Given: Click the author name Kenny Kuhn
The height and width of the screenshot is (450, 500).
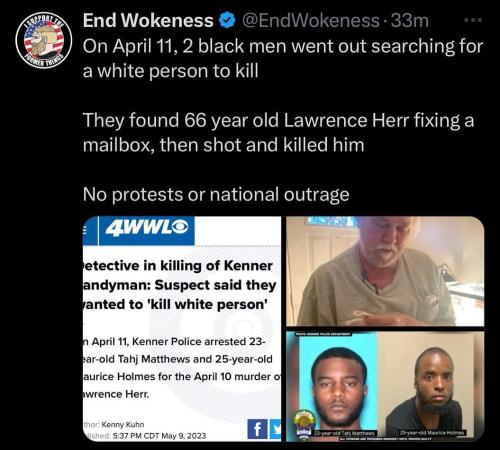Looking at the screenshot, I should tap(123, 425).
